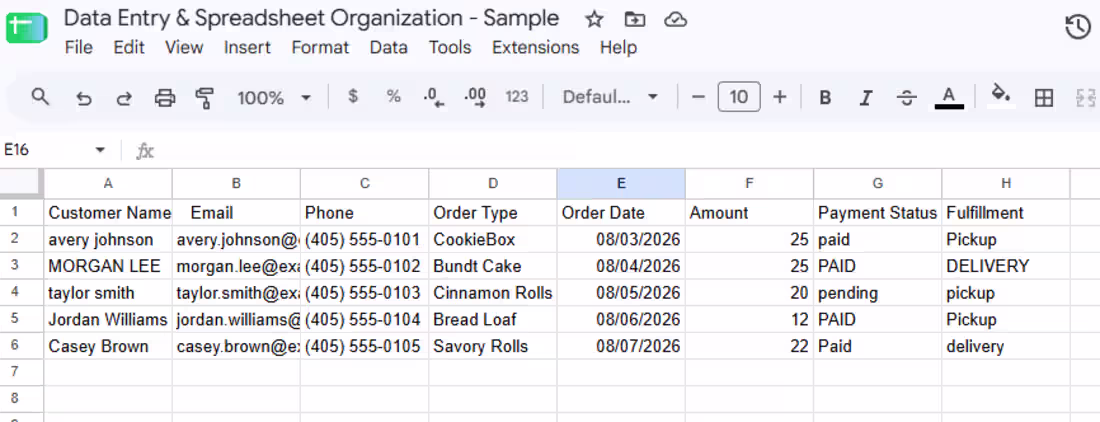Select column E header
The width and height of the screenshot is (1100, 422).
point(622,183)
